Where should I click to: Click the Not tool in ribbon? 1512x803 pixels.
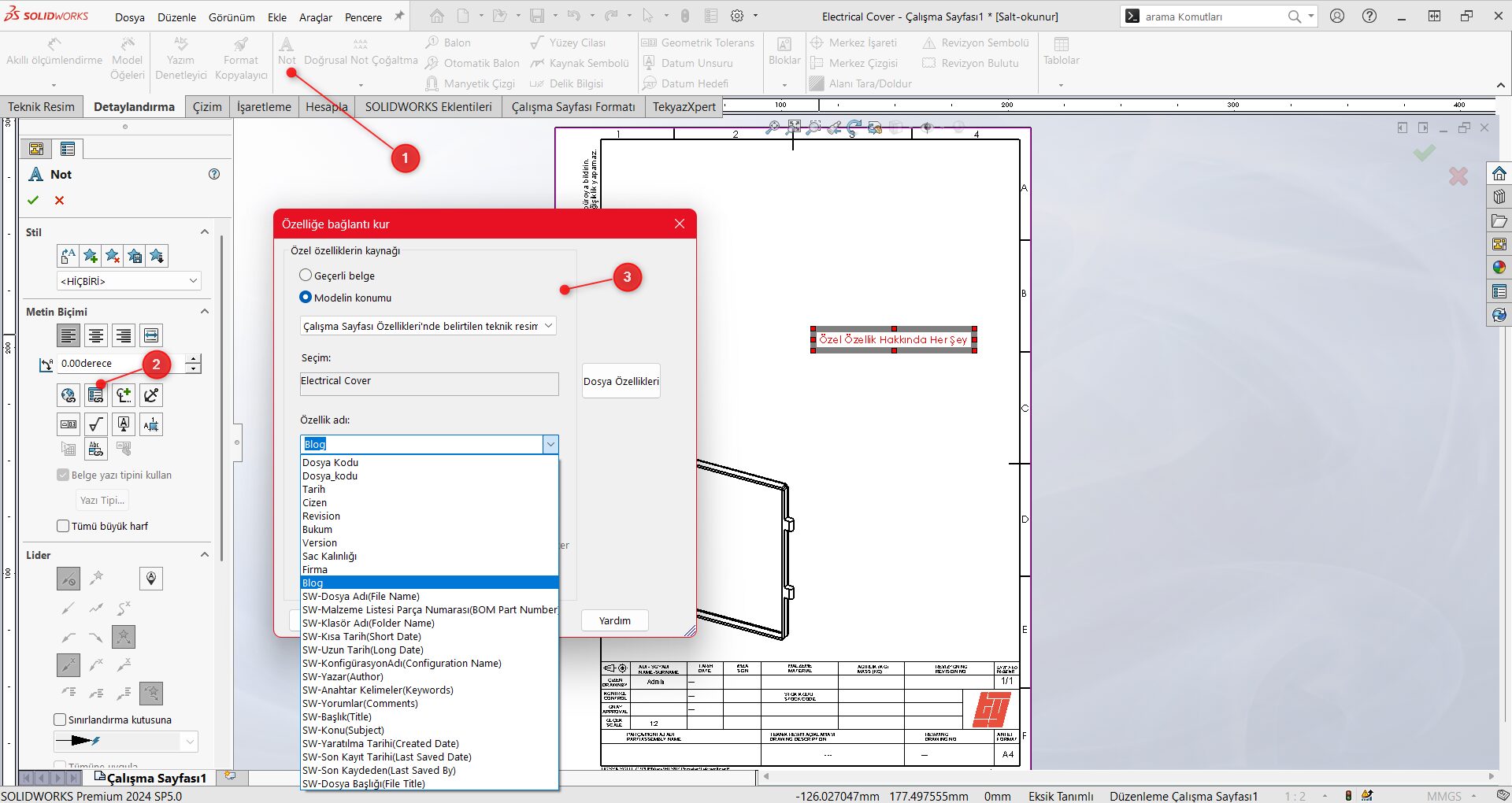[287, 50]
